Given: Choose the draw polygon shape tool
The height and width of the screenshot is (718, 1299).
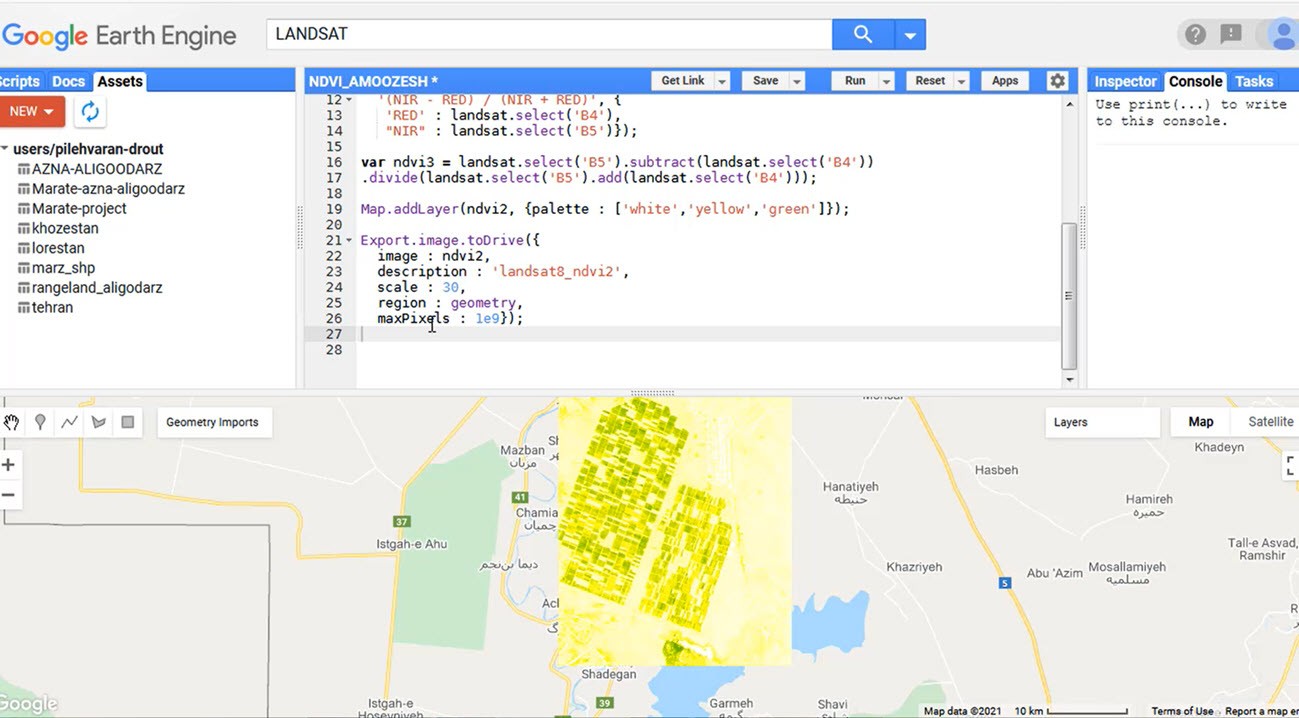Looking at the screenshot, I should pos(98,422).
